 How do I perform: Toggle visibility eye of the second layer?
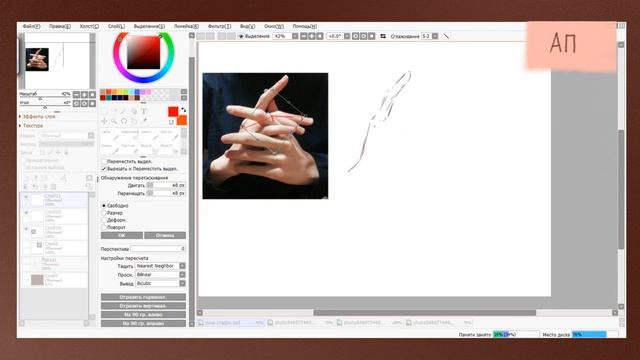point(26,213)
